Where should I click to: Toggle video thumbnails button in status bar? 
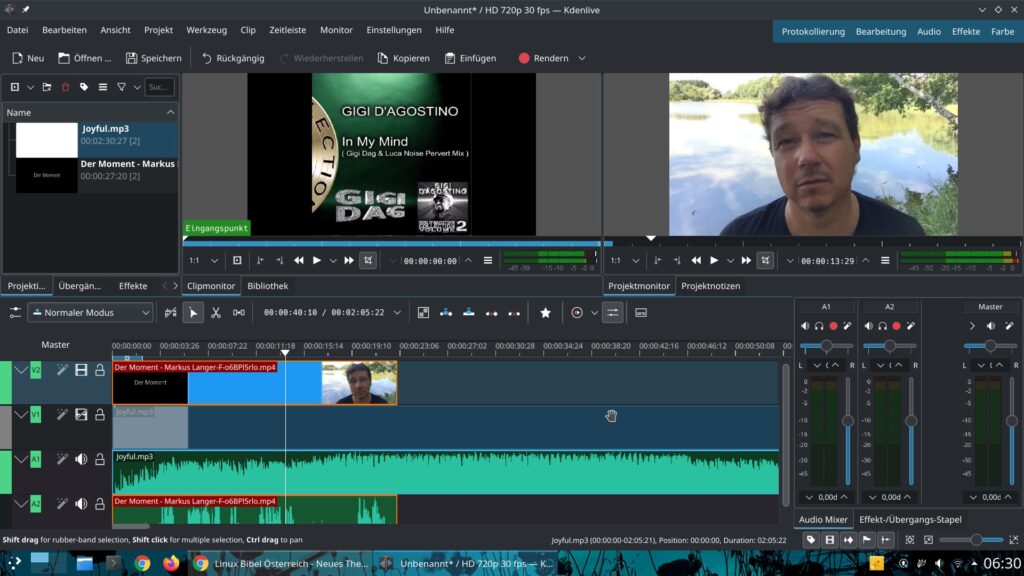coord(829,540)
